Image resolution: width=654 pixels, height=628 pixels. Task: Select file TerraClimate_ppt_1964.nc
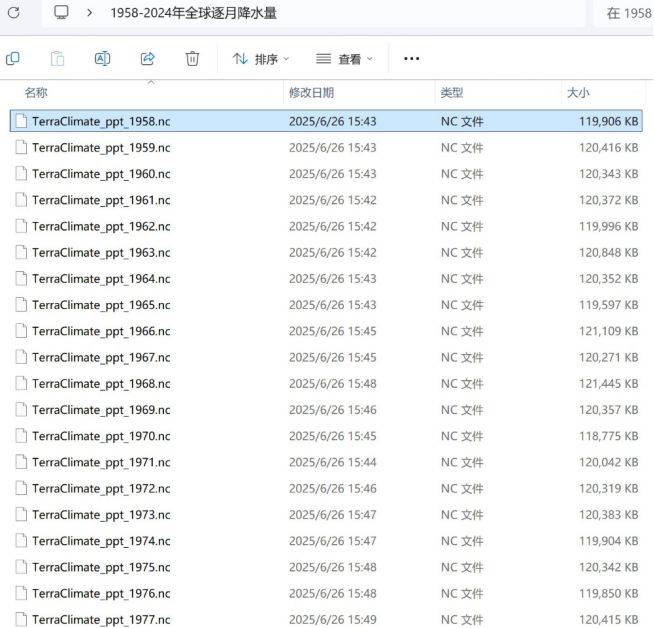[326, 279]
